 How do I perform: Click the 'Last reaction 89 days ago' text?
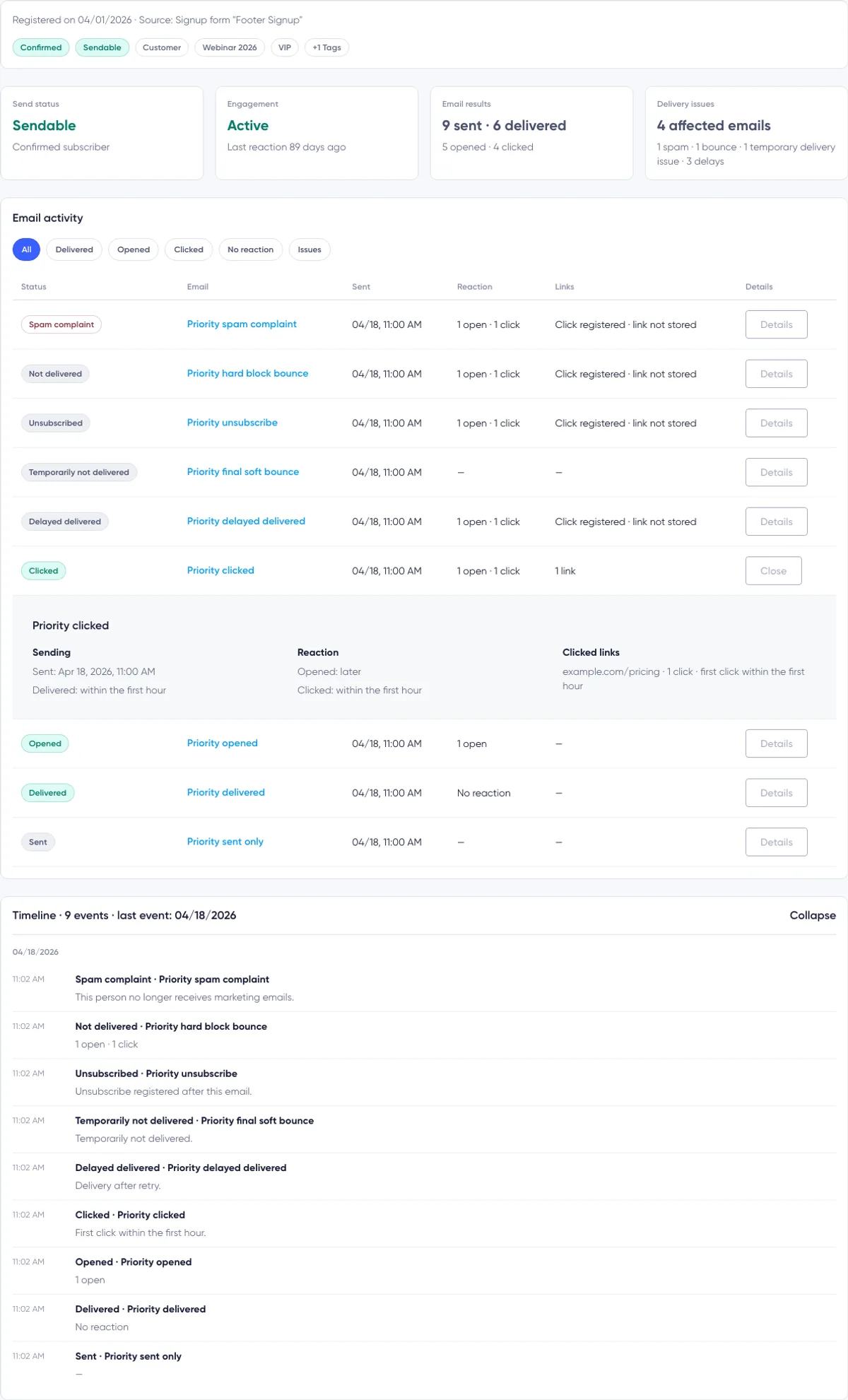click(x=286, y=147)
